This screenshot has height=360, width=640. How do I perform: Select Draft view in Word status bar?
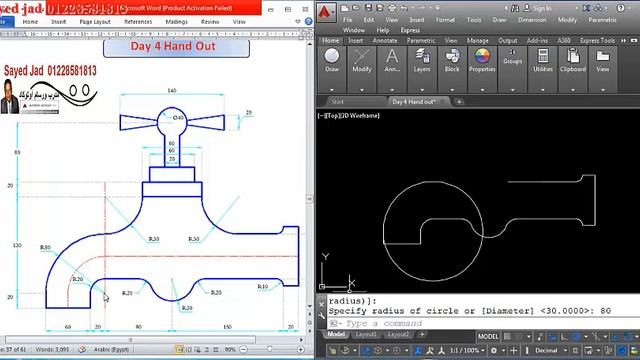[x=216, y=349]
